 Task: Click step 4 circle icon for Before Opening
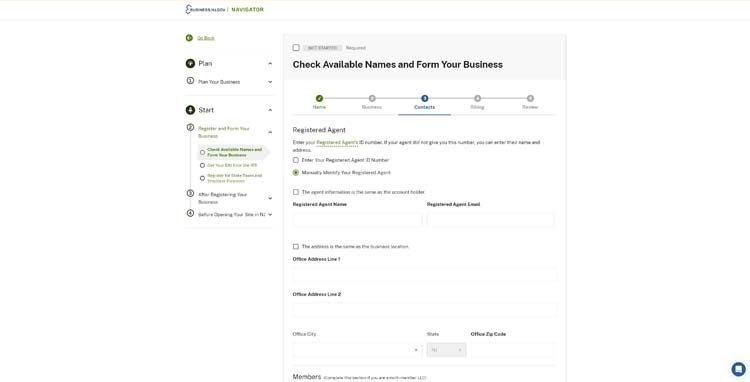click(x=190, y=213)
